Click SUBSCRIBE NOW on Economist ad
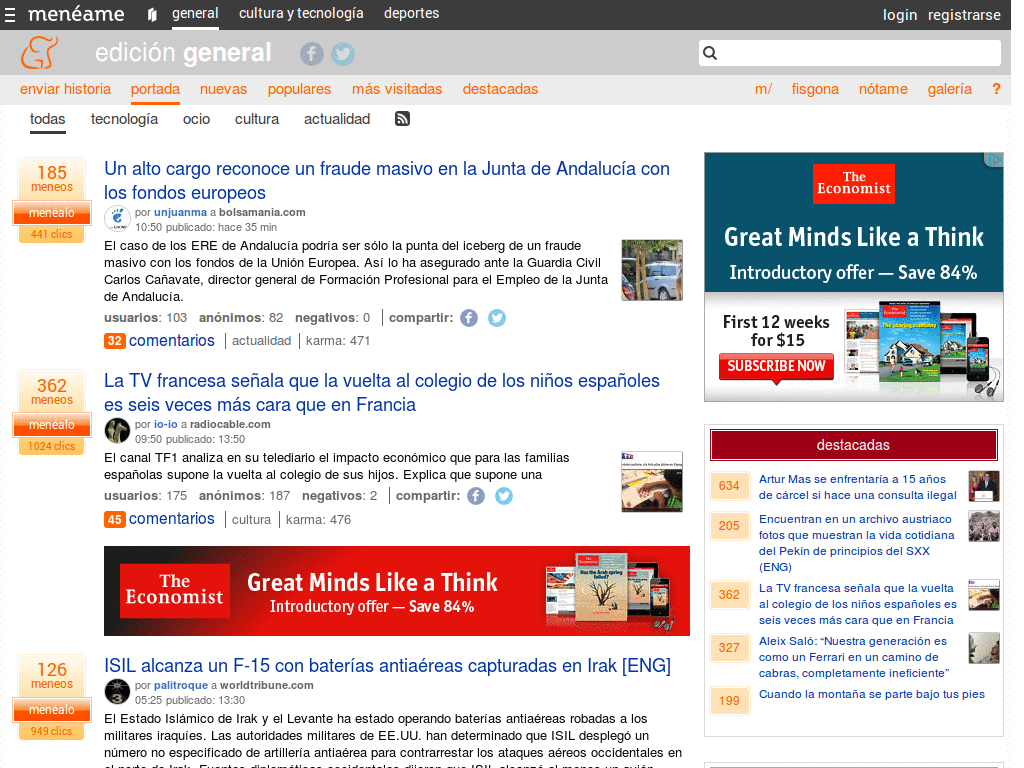This screenshot has width=1024, height=768. [x=776, y=366]
